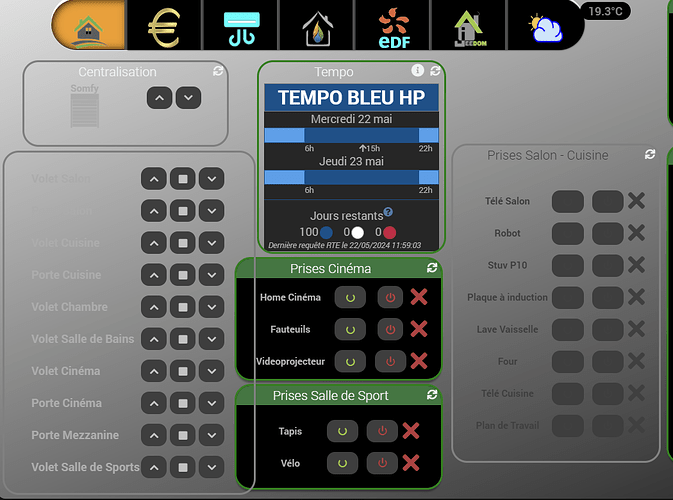Stop Volet Cinéma shutter
The height and width of the screenshot is (500, 673).
point(183,371)
